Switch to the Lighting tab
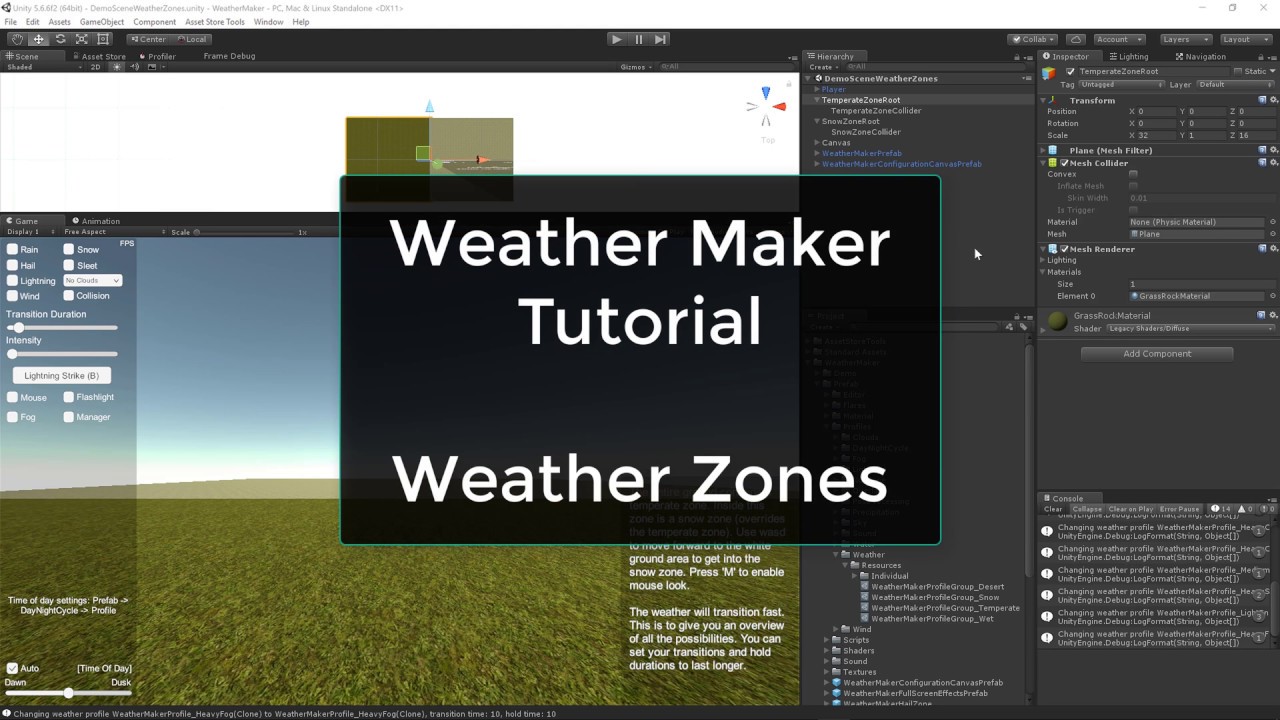Image resolution: width=1280 pixels, height=720 pixels. (1128, 57)
